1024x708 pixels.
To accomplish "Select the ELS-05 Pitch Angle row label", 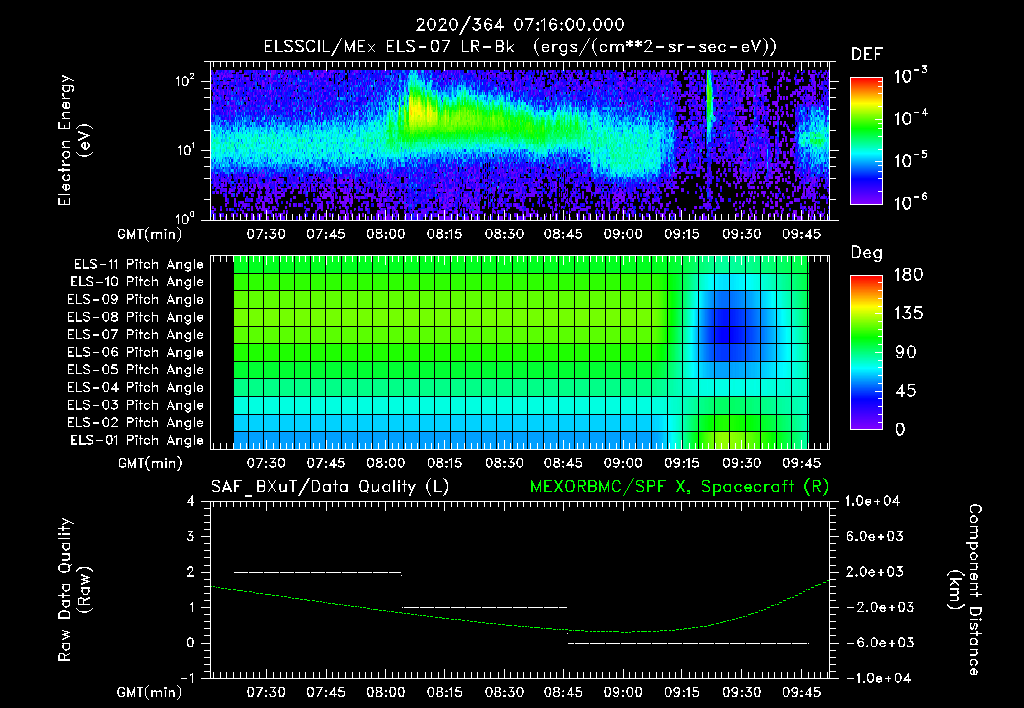I will [x=136, y=370].
